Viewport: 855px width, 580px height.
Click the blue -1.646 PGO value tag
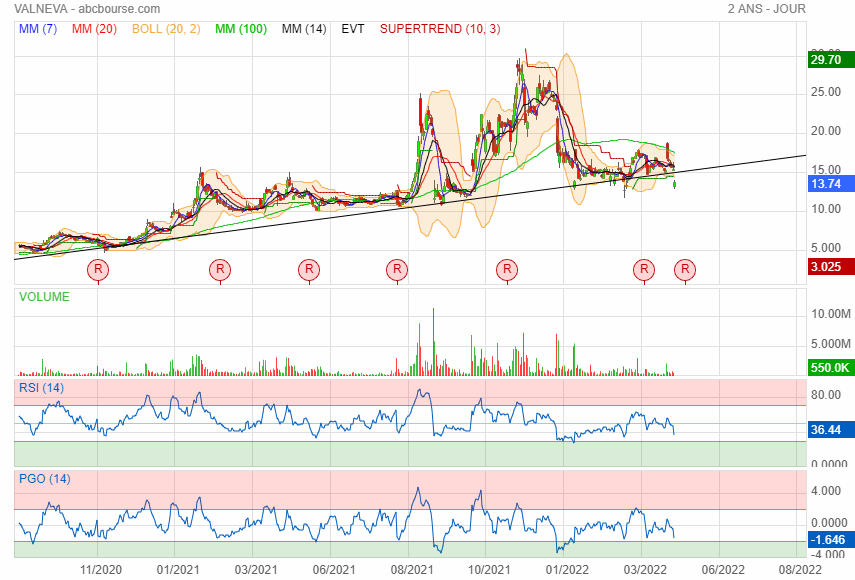[x=831, y=540]
